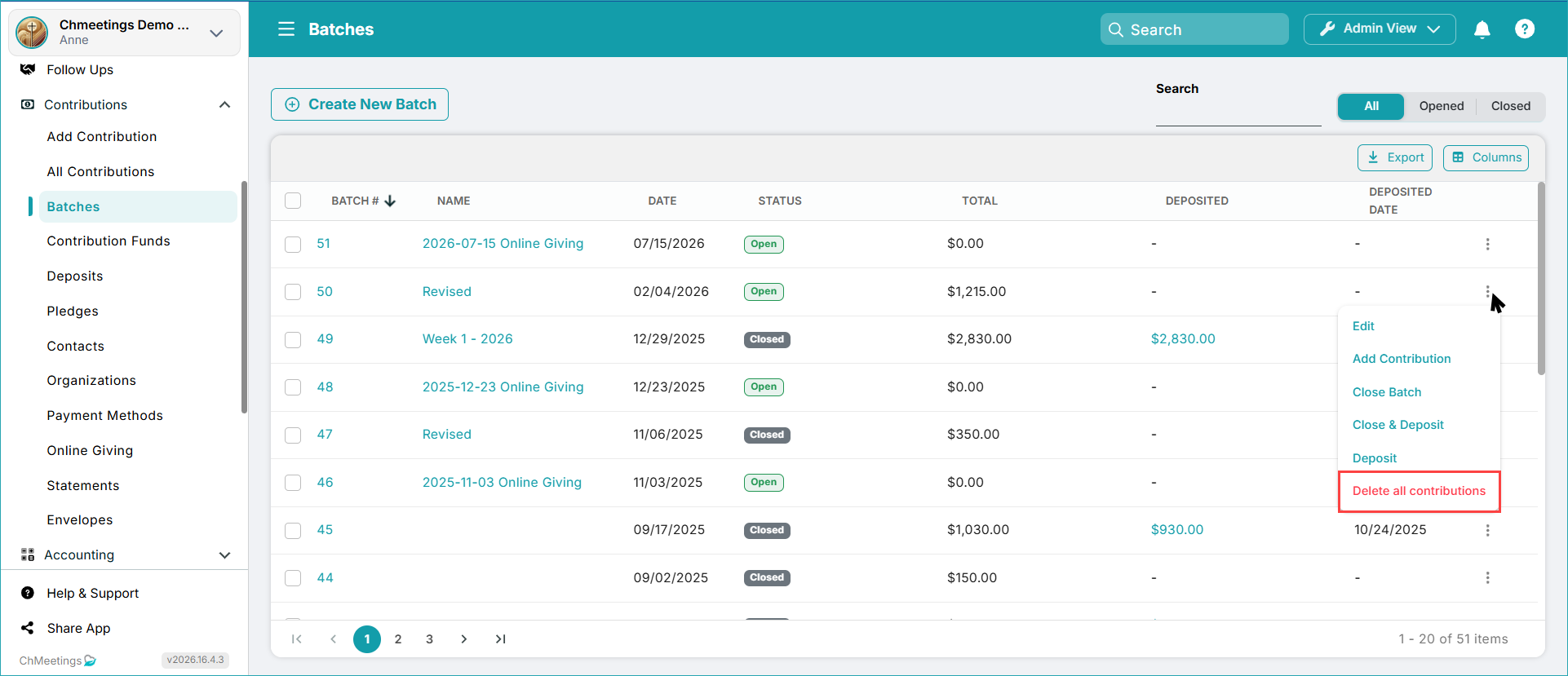Open Add Contribution in sidebar
Image resolution: width=1568 pixels, height=676 pixels.
pos(102,136)
